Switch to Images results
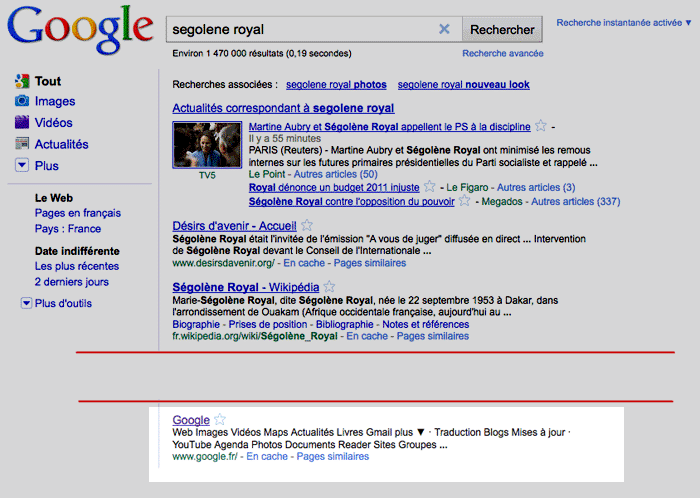This screenshot has width=700, height=498. [55, 101]
